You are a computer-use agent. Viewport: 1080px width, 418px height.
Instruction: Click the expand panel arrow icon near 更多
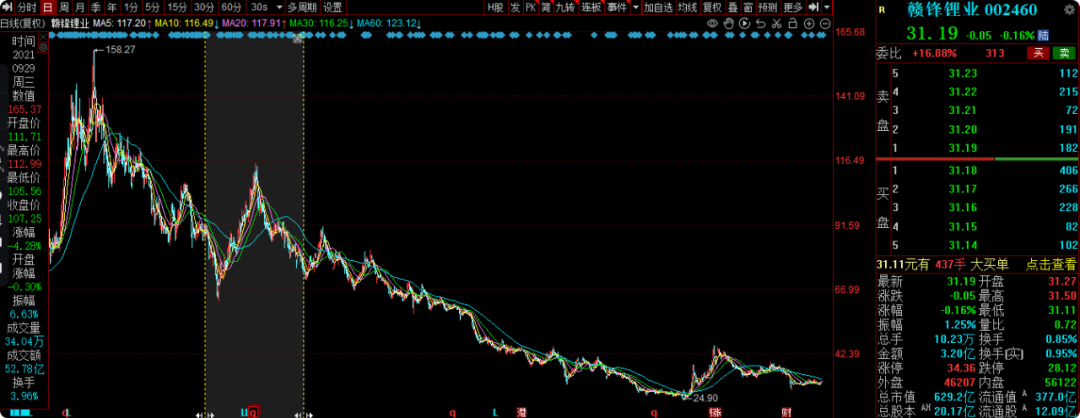coord(813,8)
